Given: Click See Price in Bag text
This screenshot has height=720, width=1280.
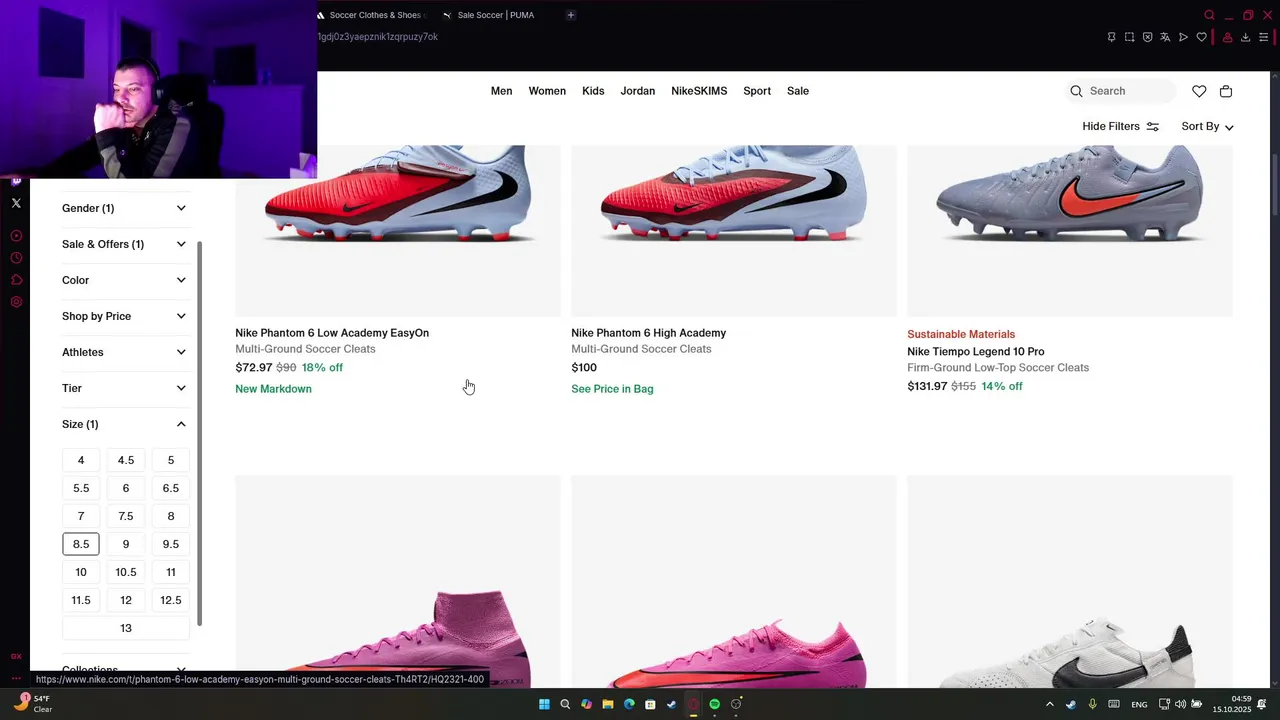Looking at the screenshot, I should 612,389.
